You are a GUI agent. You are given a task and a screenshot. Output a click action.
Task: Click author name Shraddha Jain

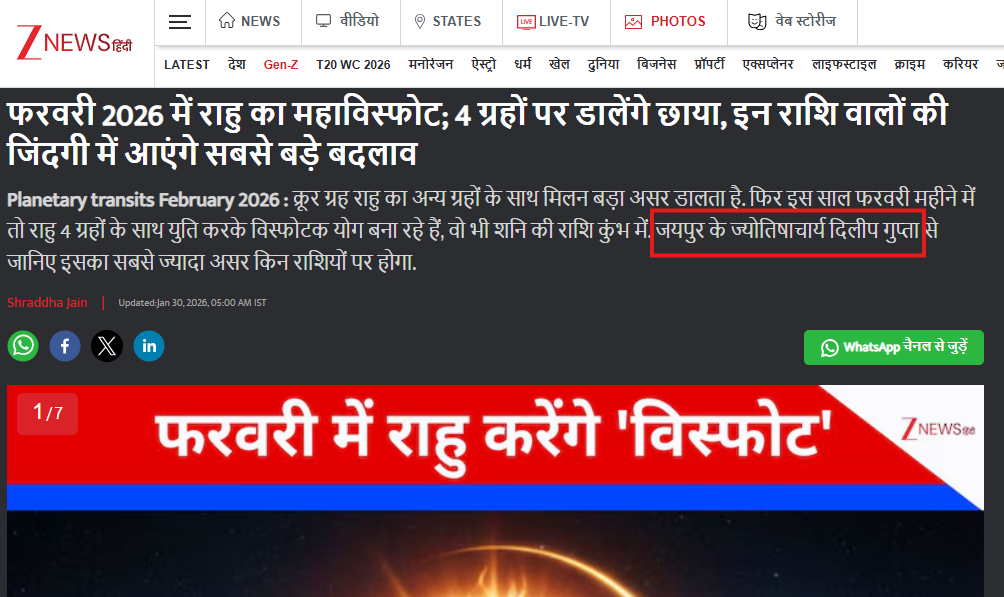pyautogui.click(x=47, y=302)
